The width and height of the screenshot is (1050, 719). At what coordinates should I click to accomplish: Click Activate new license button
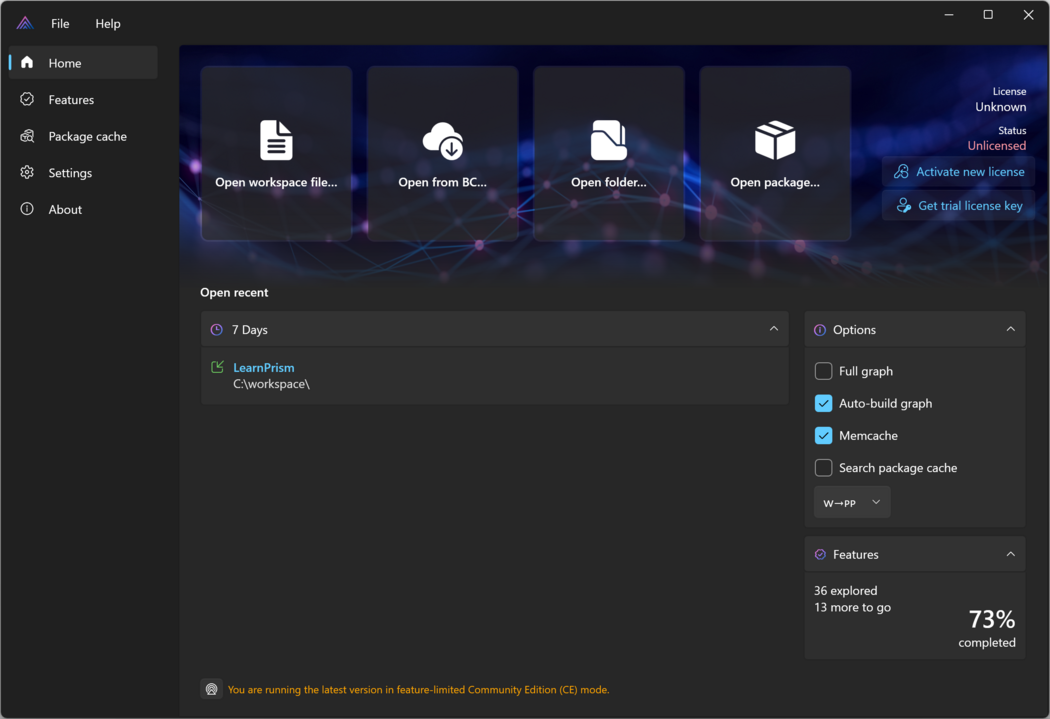958,172
